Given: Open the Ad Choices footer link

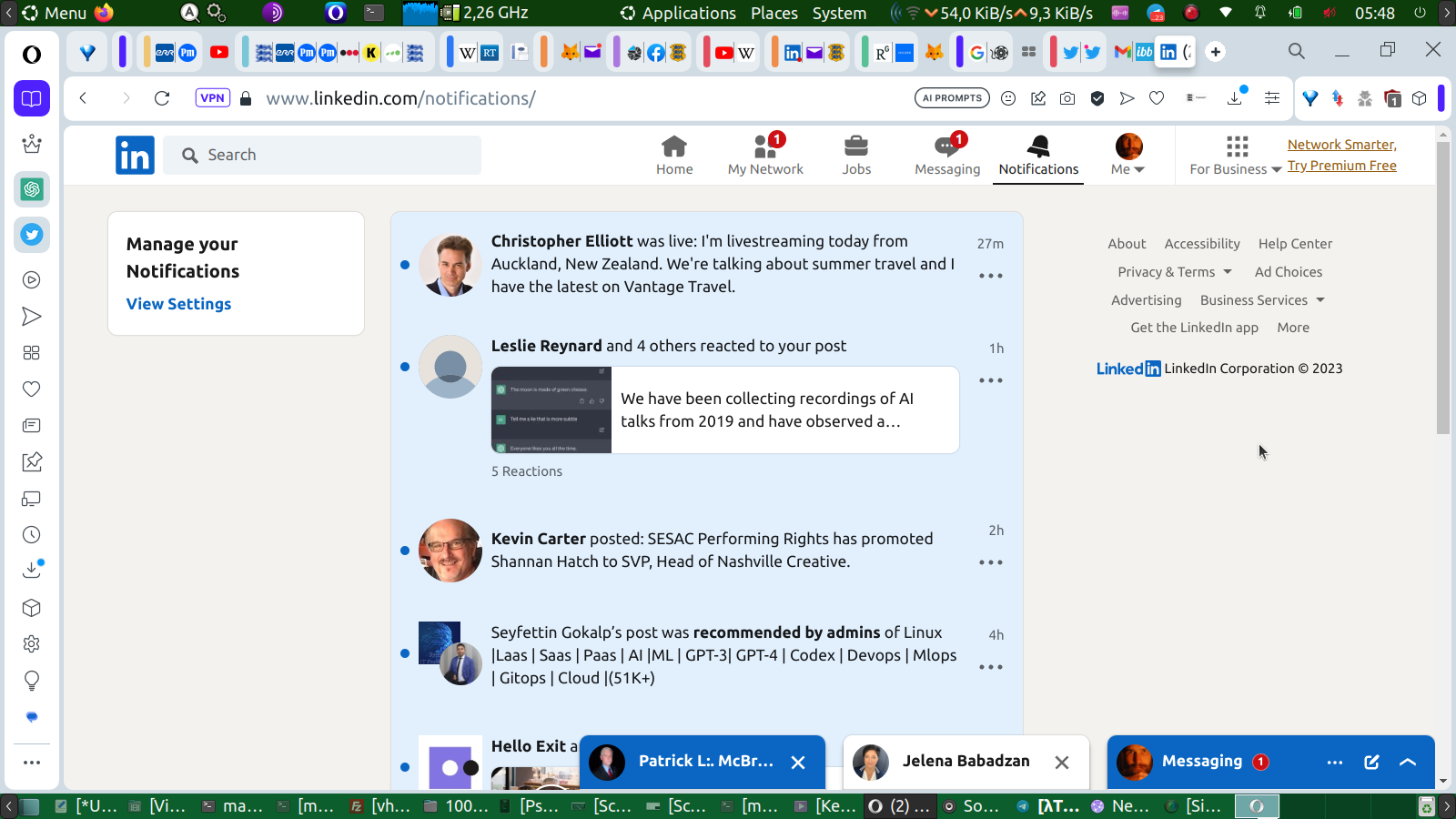Looking at the screenshot, I should click(1289, 272).
